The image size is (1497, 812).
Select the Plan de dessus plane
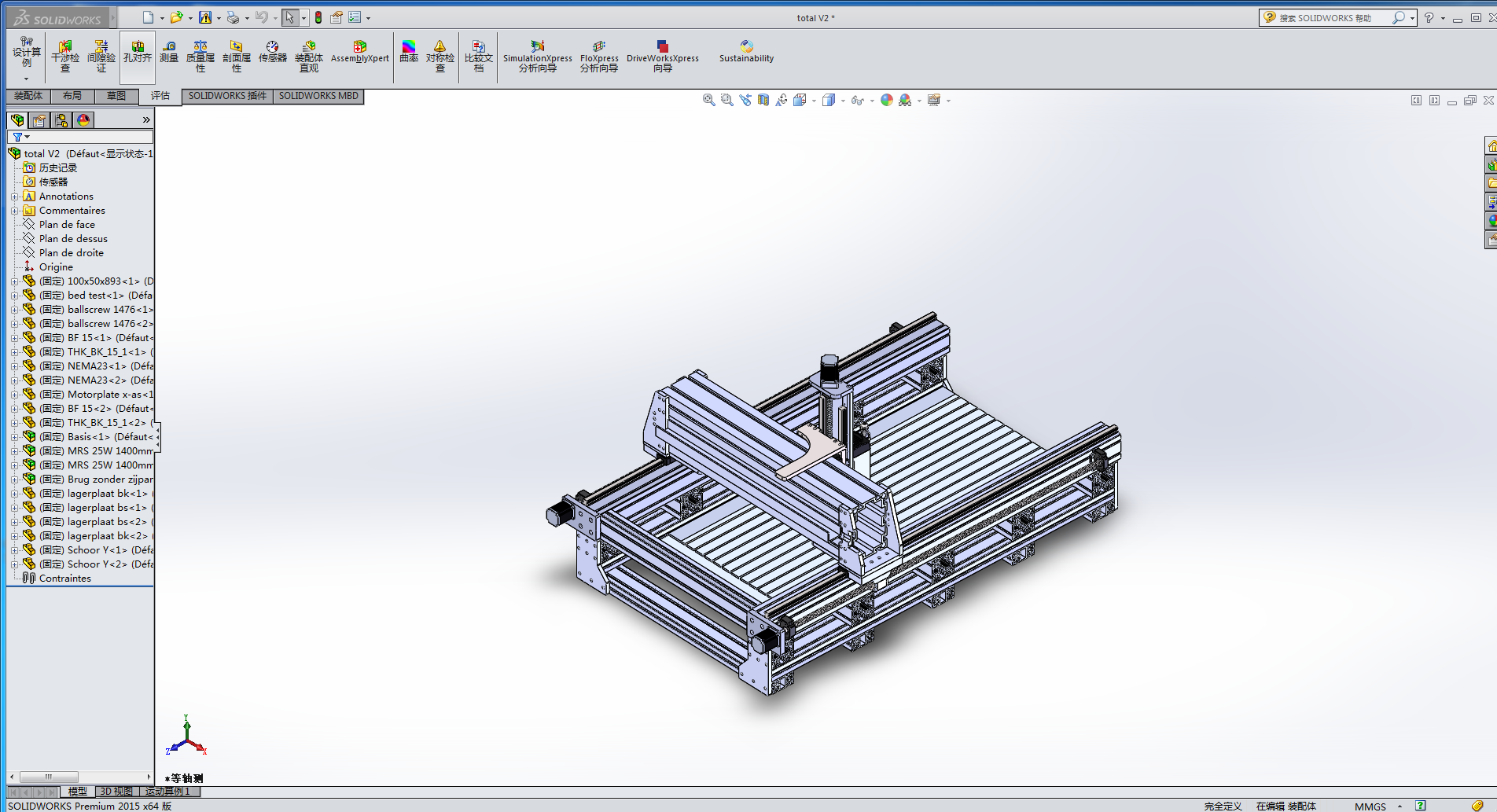[73, 239]
